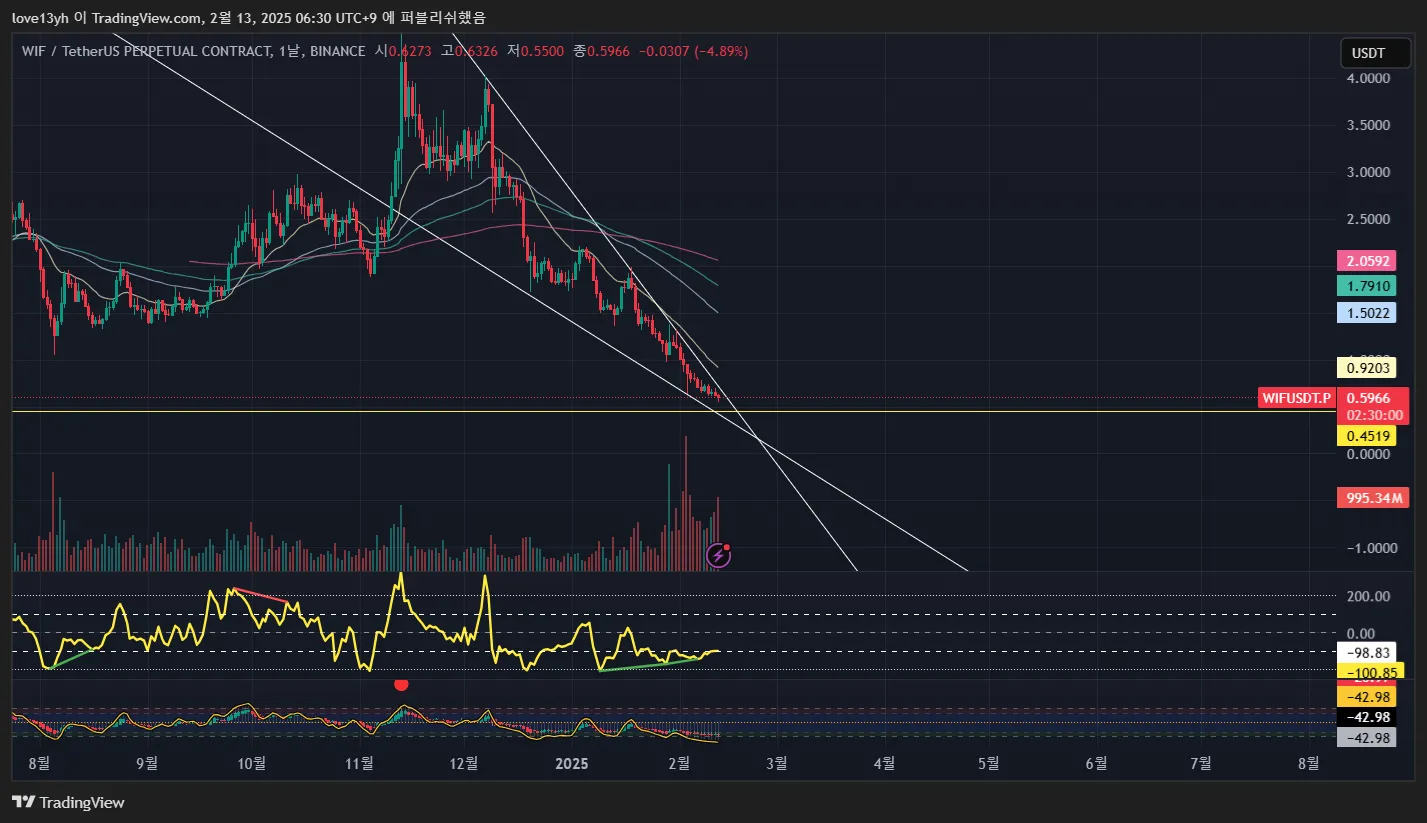This screenshot has height=823, width=1427.
Task: Click the 9월 time axis label
Action: pyautogui.click(x=147, y=764)
